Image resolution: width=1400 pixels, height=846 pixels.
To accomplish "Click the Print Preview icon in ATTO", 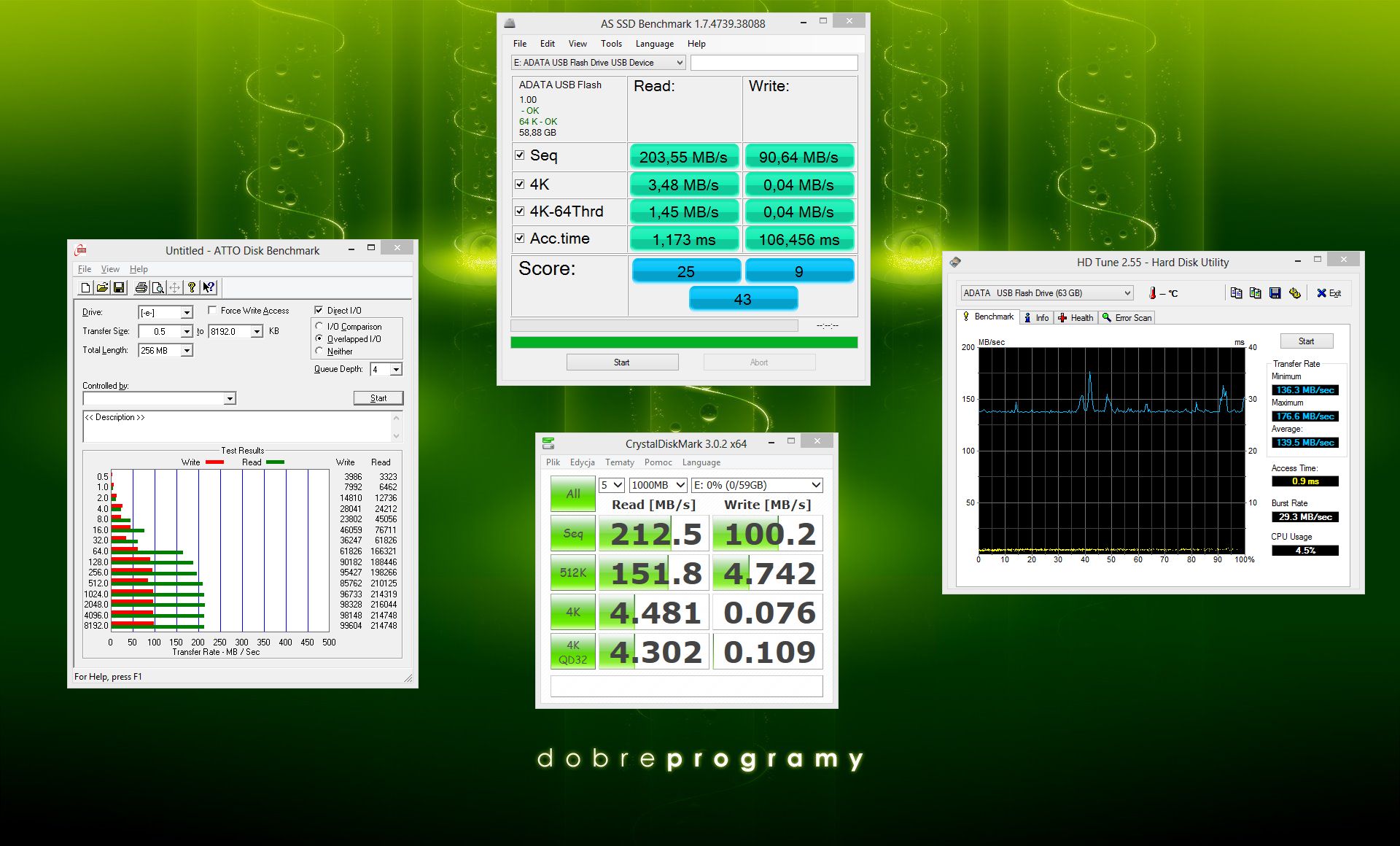I will click(157, 287).
